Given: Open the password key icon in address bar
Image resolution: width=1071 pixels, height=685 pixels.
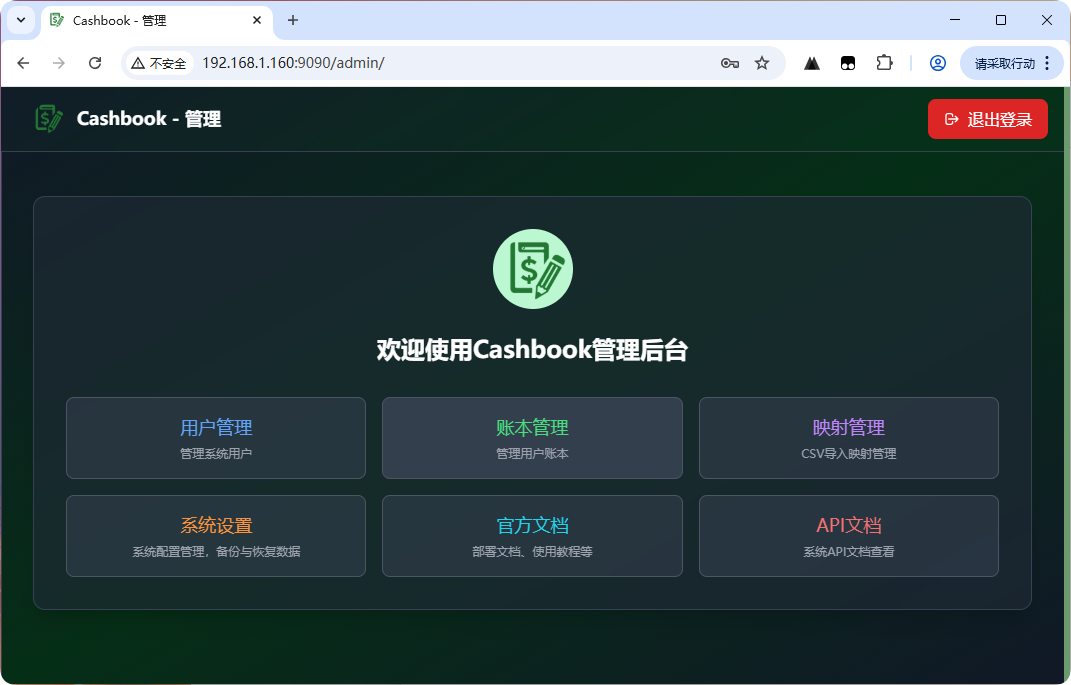Looking at the screenshot, I should click(729, 63).
